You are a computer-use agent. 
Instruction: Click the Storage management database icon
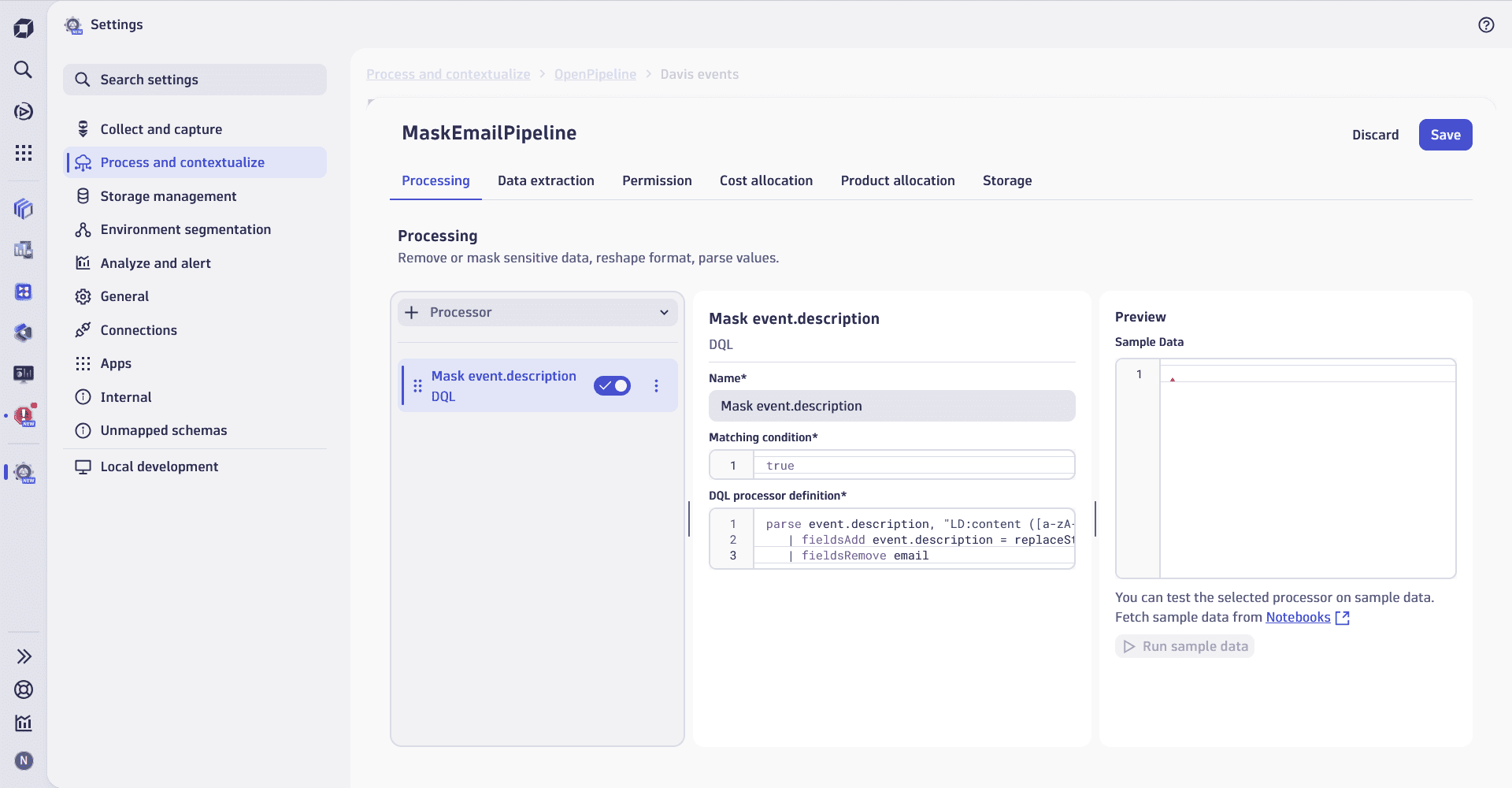coord(83,196)
